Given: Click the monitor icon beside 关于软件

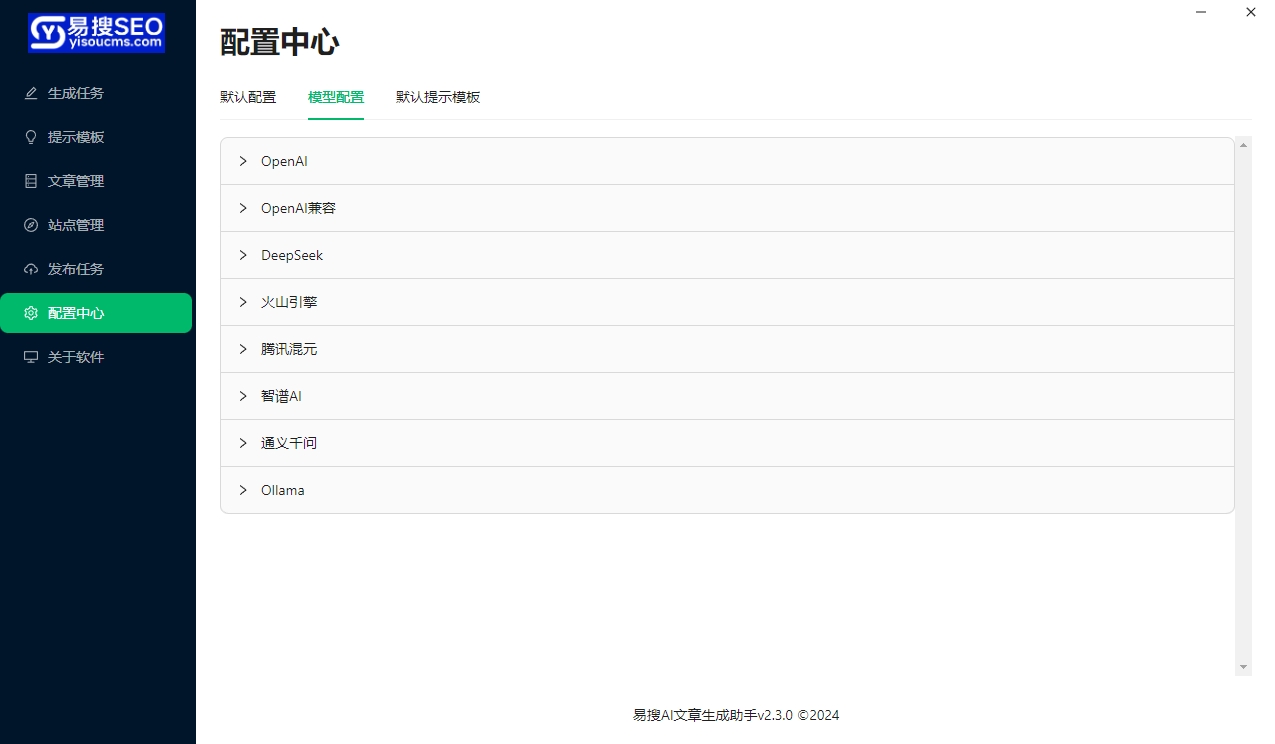Looking at the screenshot, I should (31, 357).
